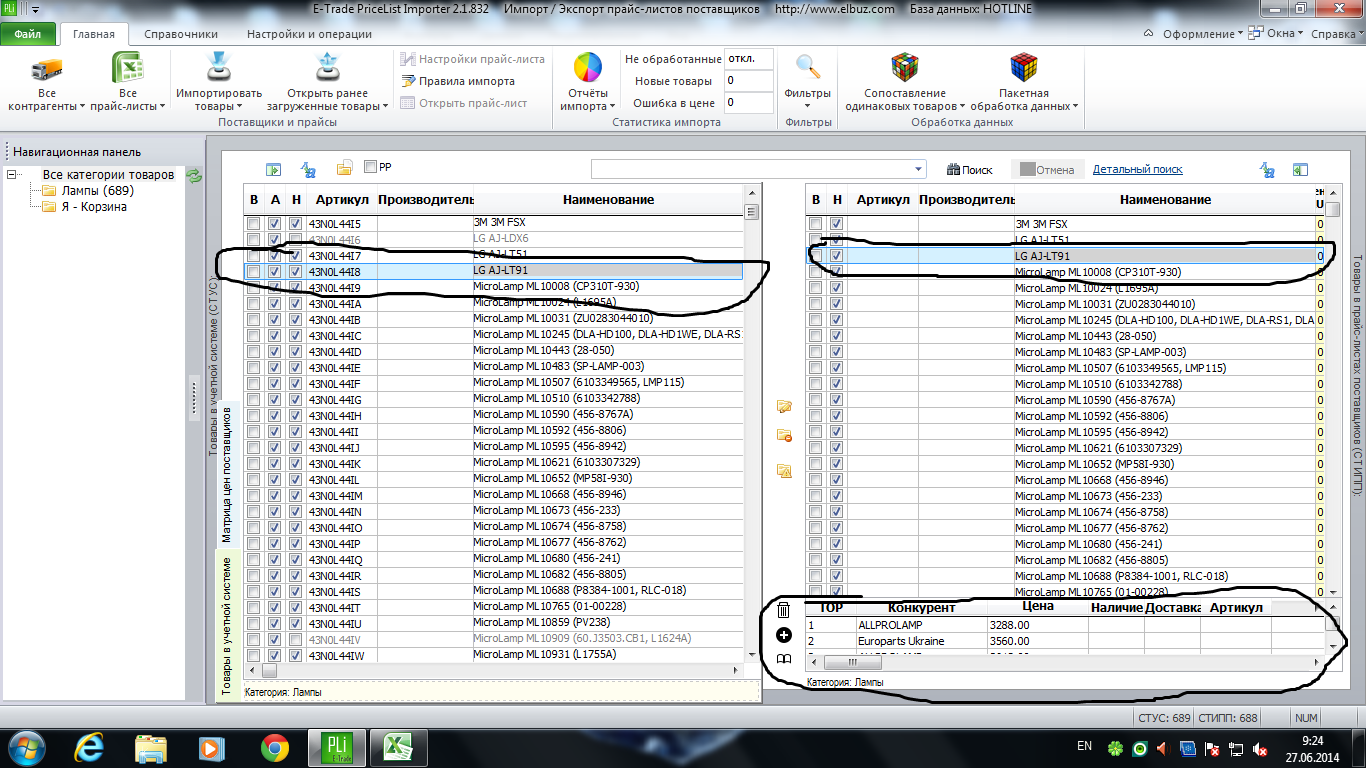Select the Матрица цен поставщиков vertical tab
1366x768 pixels.
(226, 473)
